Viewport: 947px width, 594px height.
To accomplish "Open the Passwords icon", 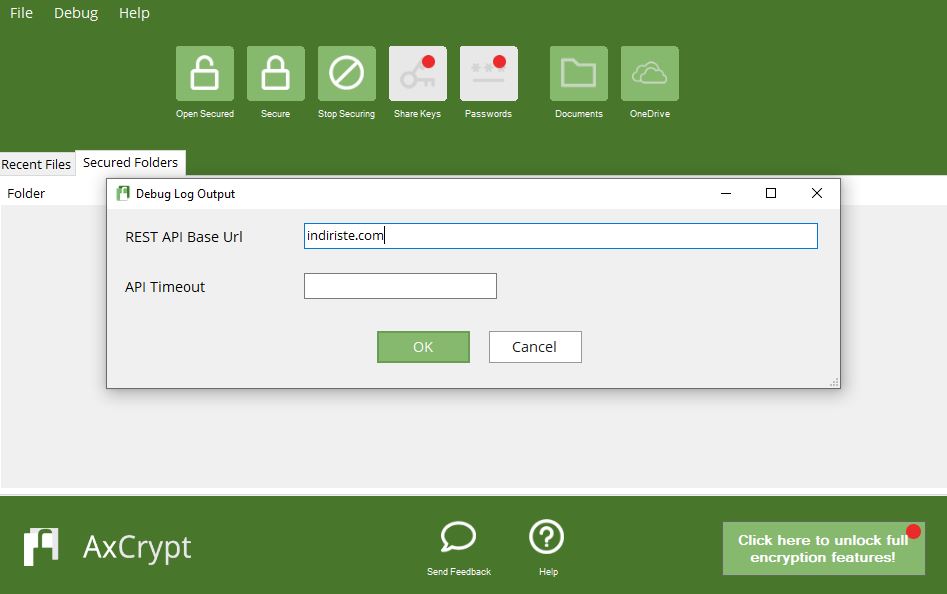I will [489, 74].
